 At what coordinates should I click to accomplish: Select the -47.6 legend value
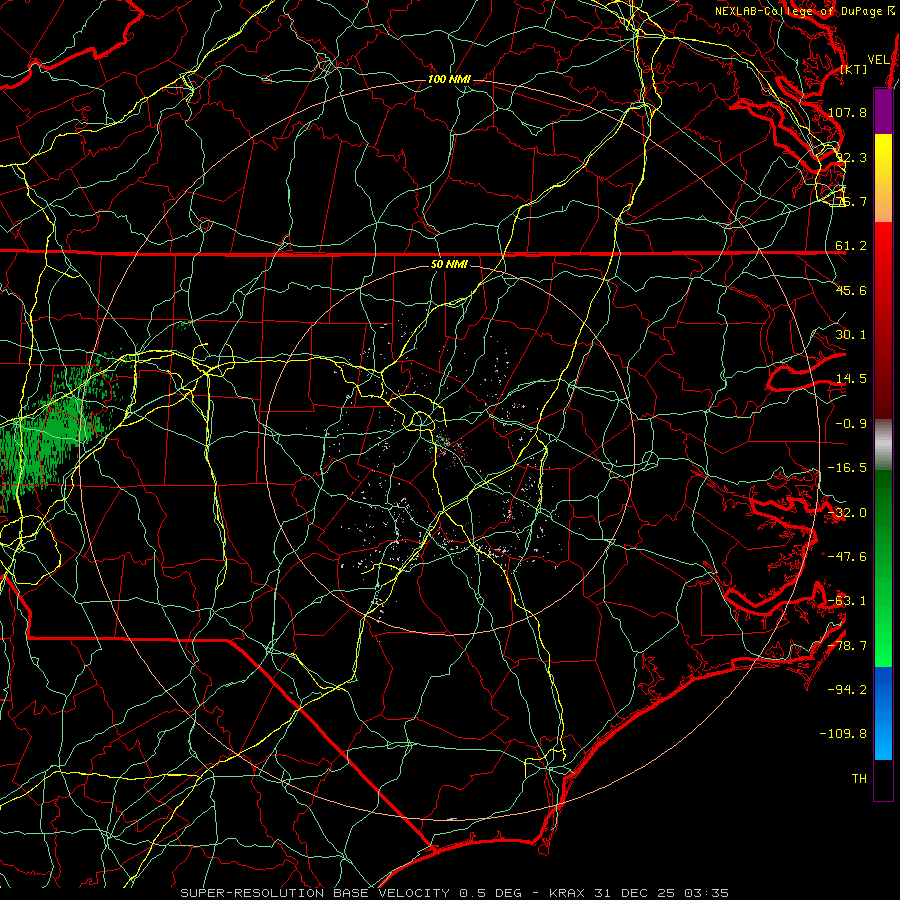tap(847, 557)
